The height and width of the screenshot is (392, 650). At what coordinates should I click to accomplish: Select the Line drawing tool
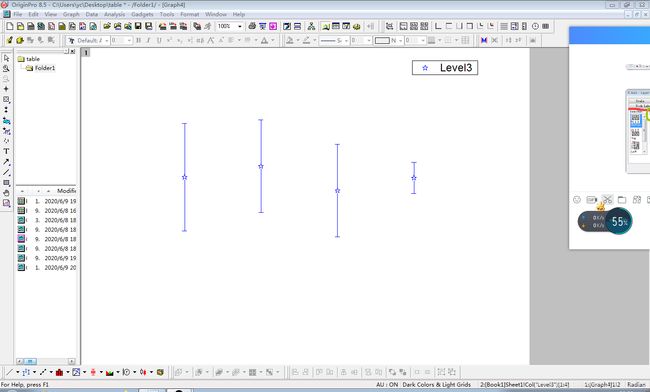coord(6,172)
